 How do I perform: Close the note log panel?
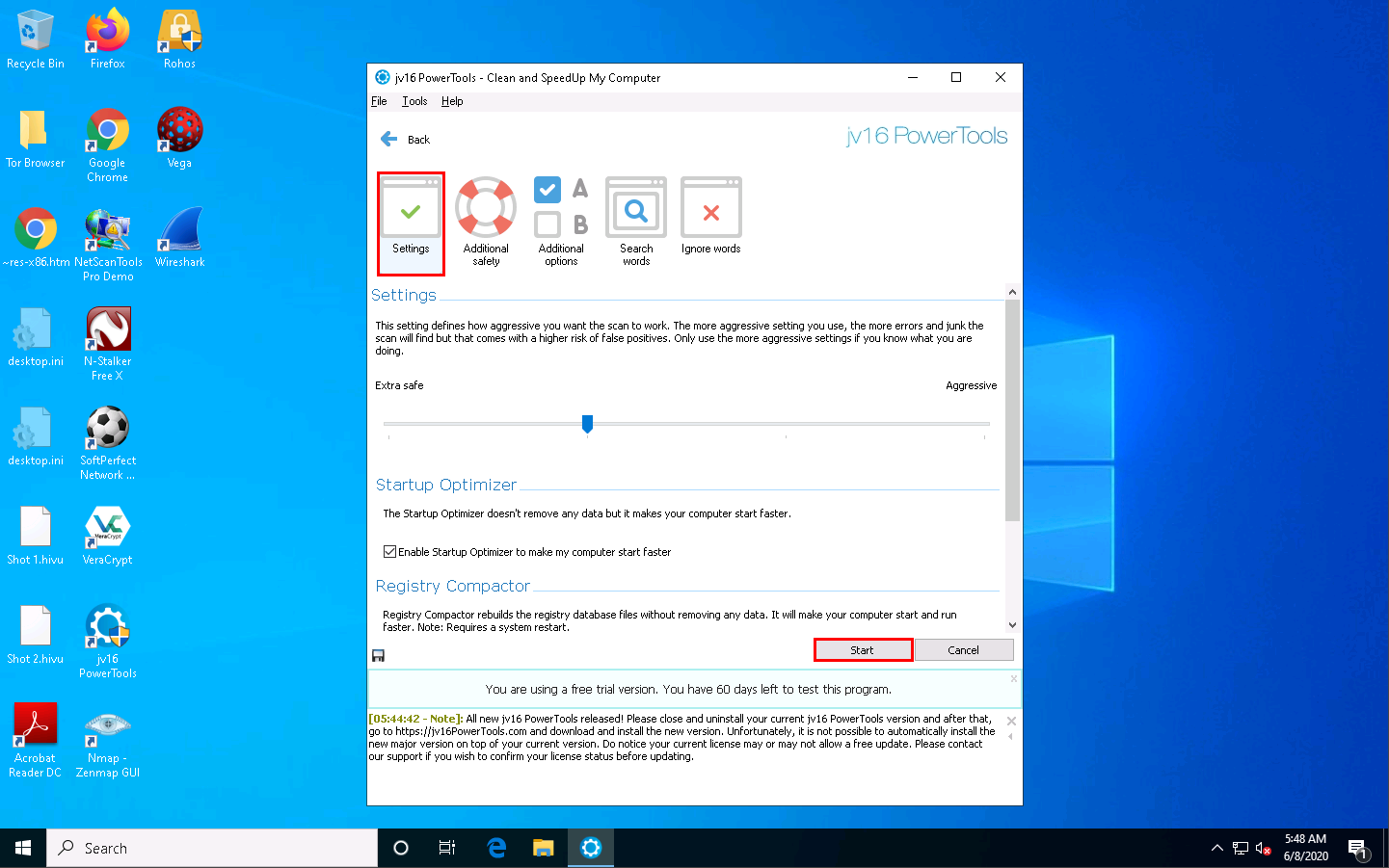1011,721
